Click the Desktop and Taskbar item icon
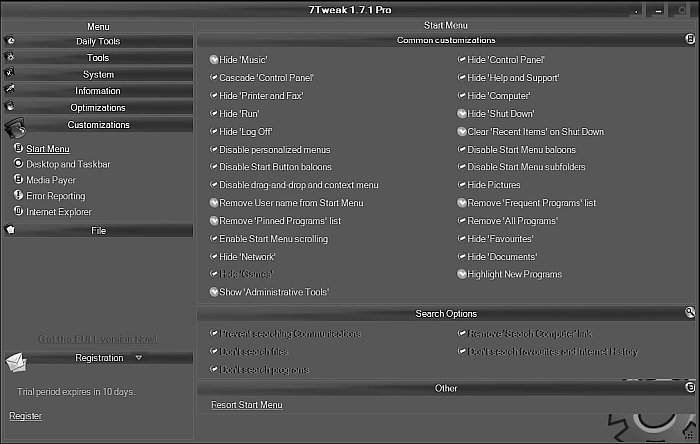This screenshot has width=700, height=444. tap(18, 163)
